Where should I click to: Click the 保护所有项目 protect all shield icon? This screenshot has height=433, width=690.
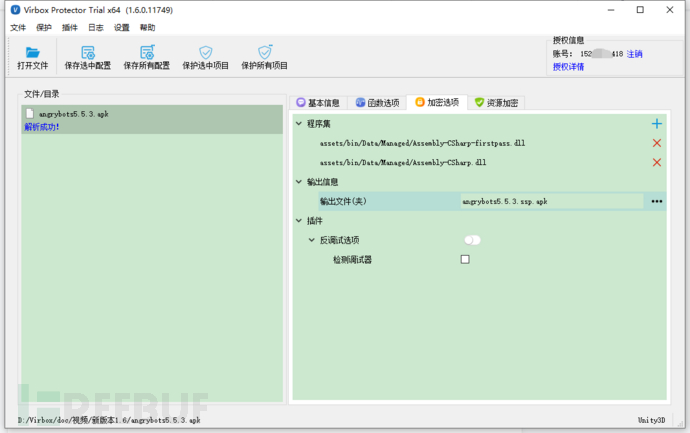[x=264, y=52]
